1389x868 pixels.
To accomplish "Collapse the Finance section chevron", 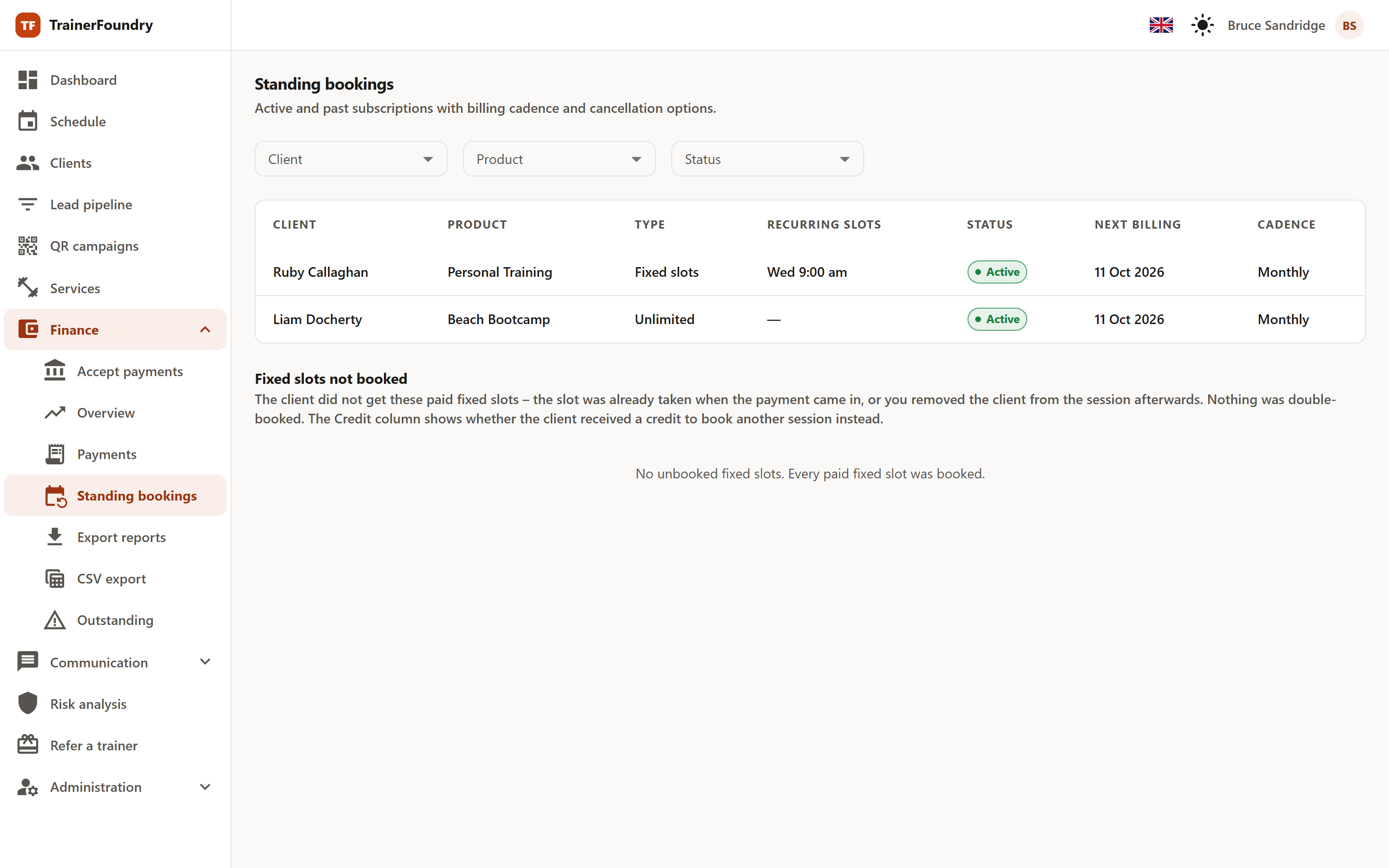I will coord(205,329).
